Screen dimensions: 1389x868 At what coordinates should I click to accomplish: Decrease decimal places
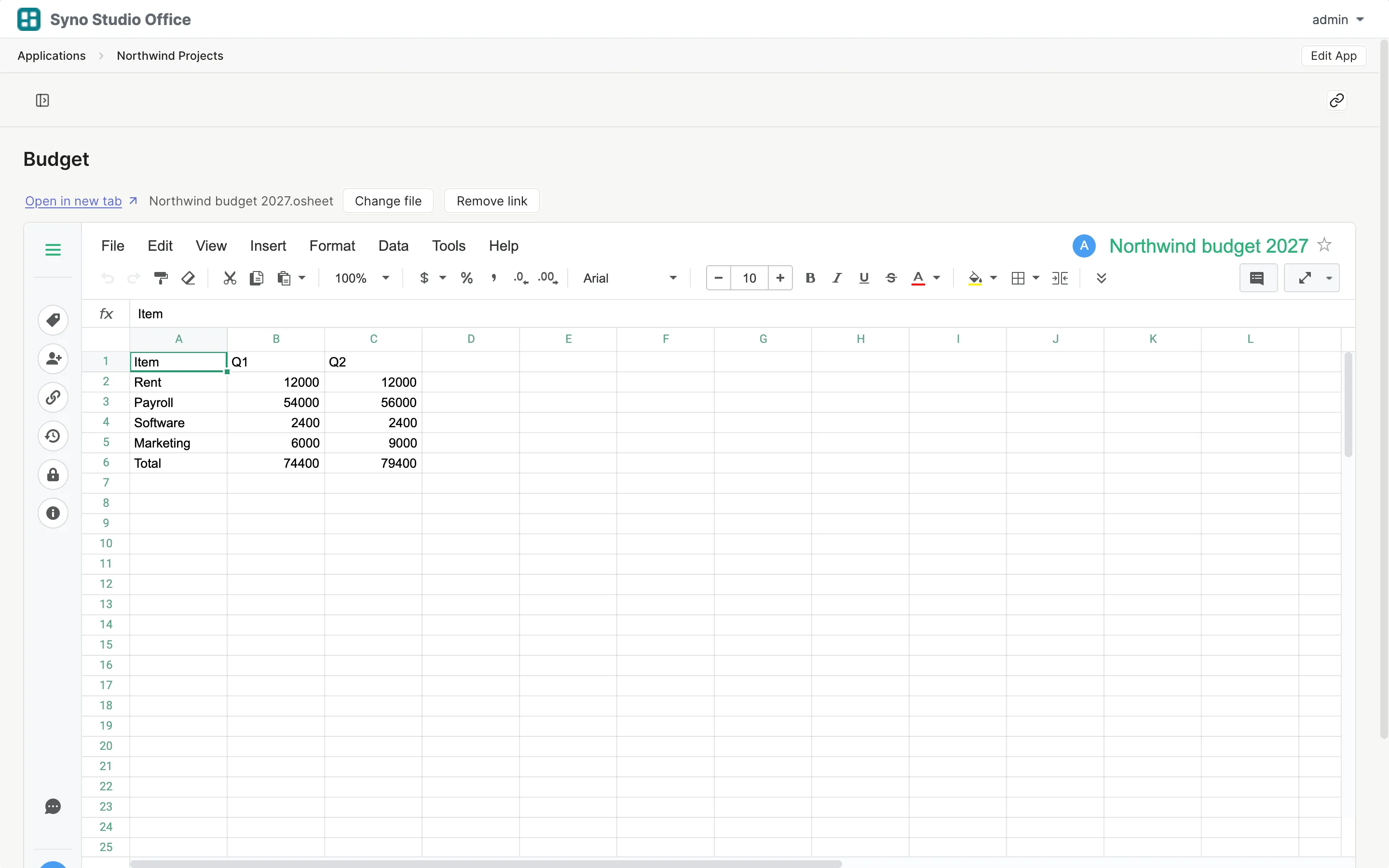(x=520, y=278)
